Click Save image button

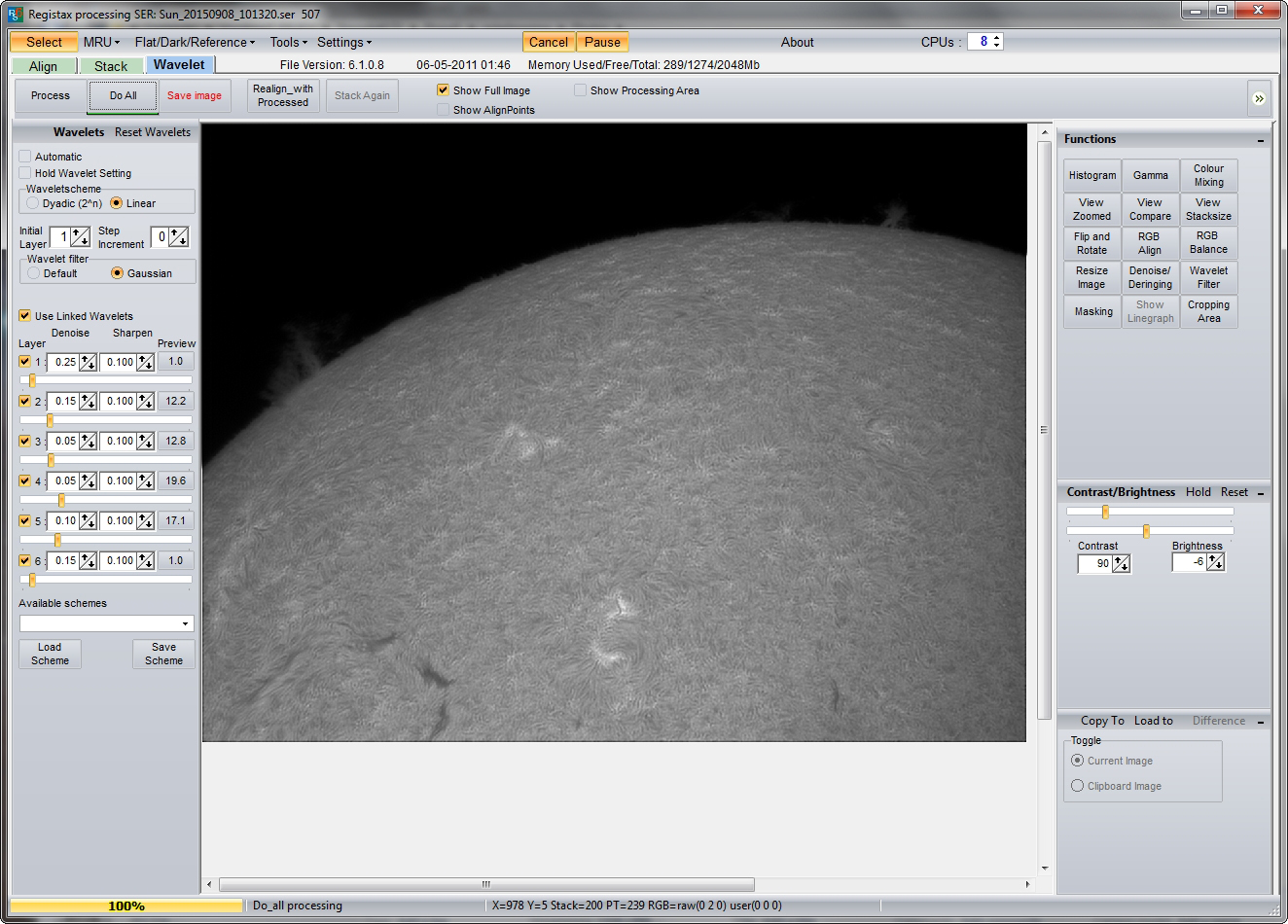click(195, 95)
